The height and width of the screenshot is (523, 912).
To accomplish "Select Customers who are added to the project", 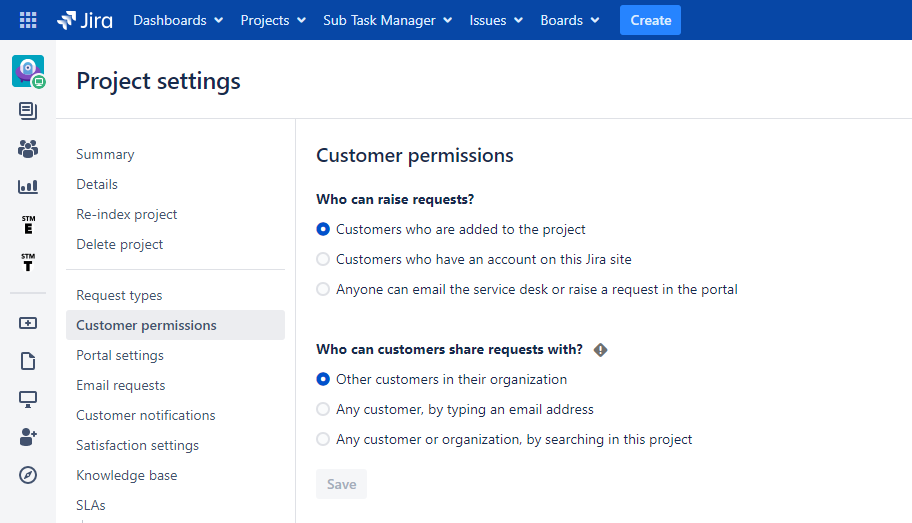I will click(x=323, y=229).
